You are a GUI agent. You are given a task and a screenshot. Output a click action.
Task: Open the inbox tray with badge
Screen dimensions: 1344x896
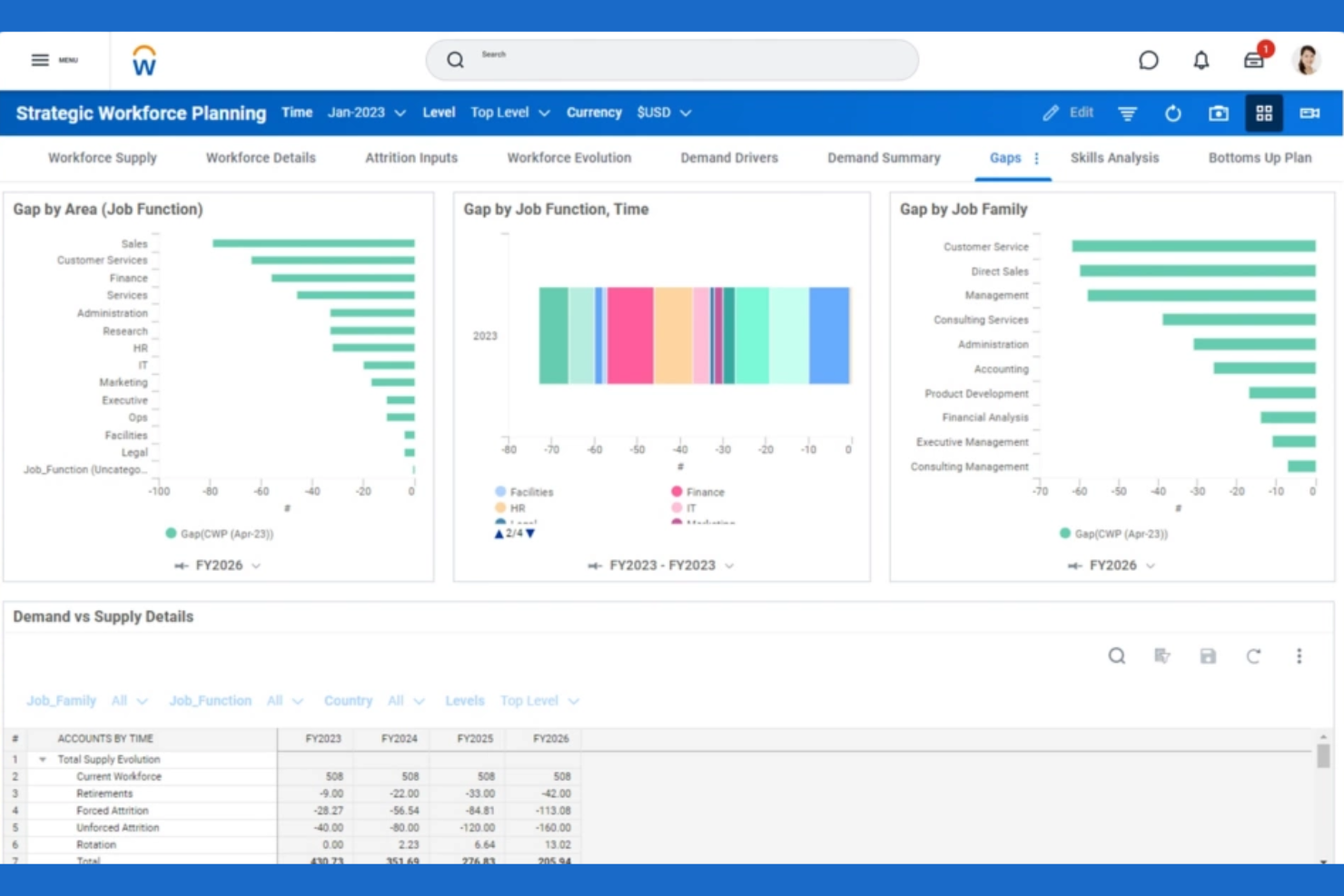coord(1254,60)
